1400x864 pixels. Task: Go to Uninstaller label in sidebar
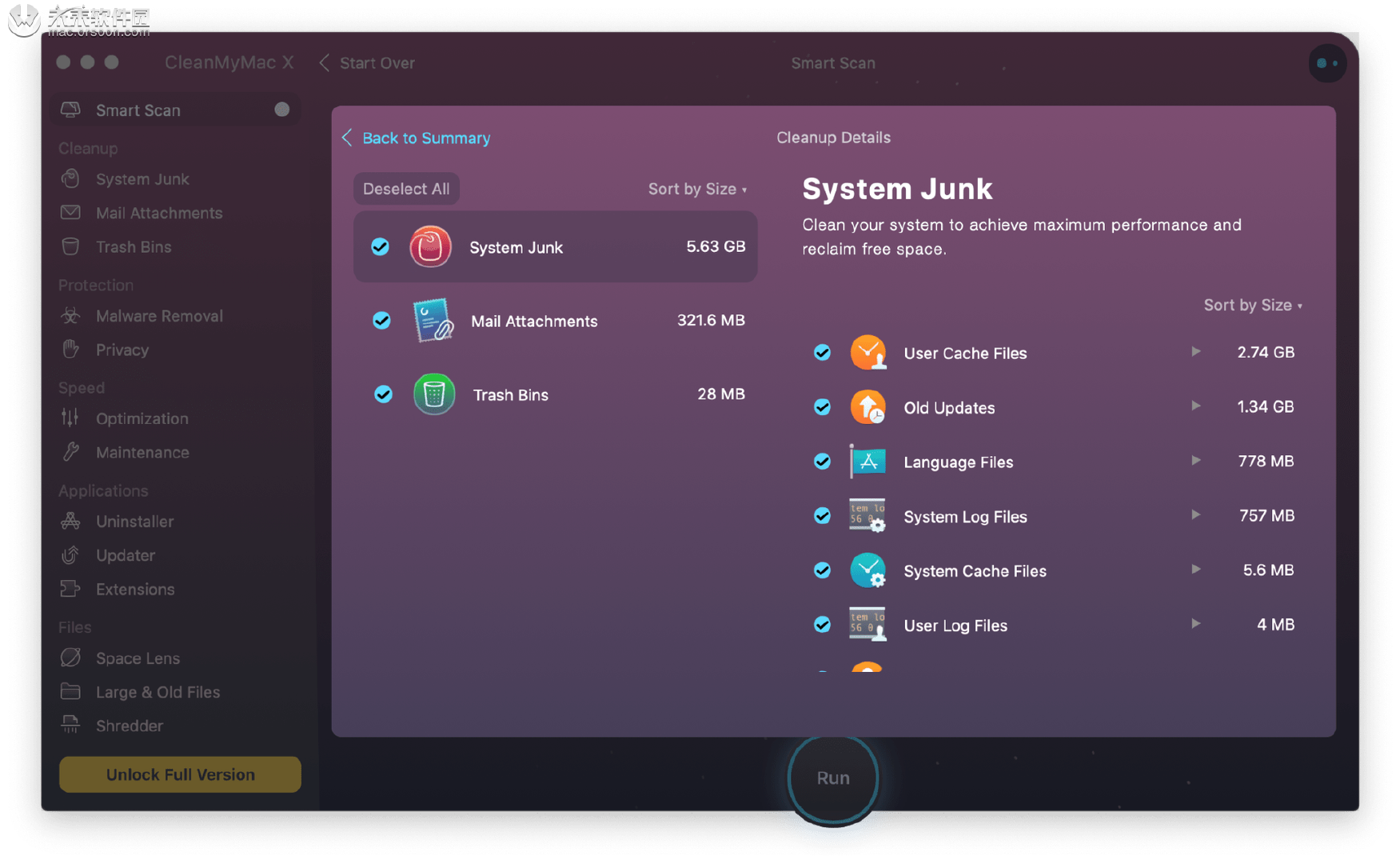pyautogui.click(x=134, y=522)
